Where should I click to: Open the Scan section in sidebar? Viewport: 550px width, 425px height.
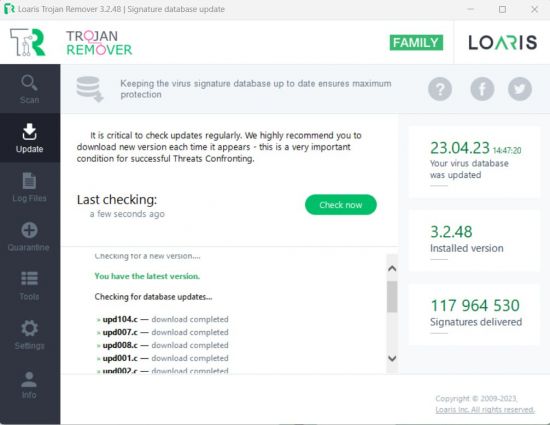coord(29,89)
